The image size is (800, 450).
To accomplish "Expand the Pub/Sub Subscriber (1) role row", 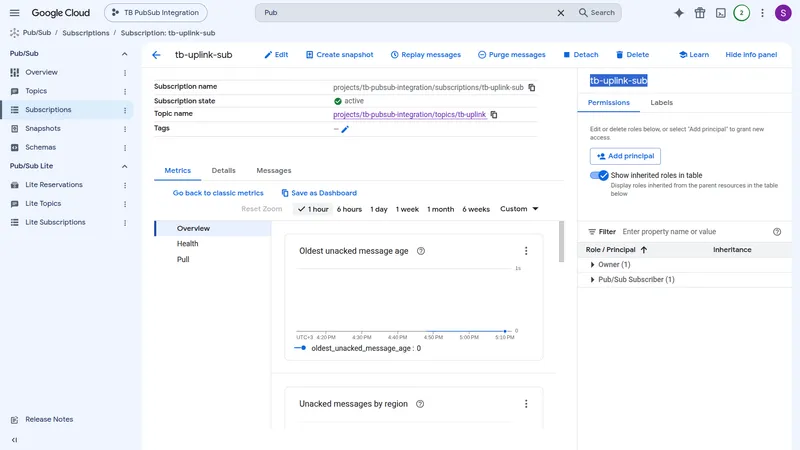I will 592,280.
